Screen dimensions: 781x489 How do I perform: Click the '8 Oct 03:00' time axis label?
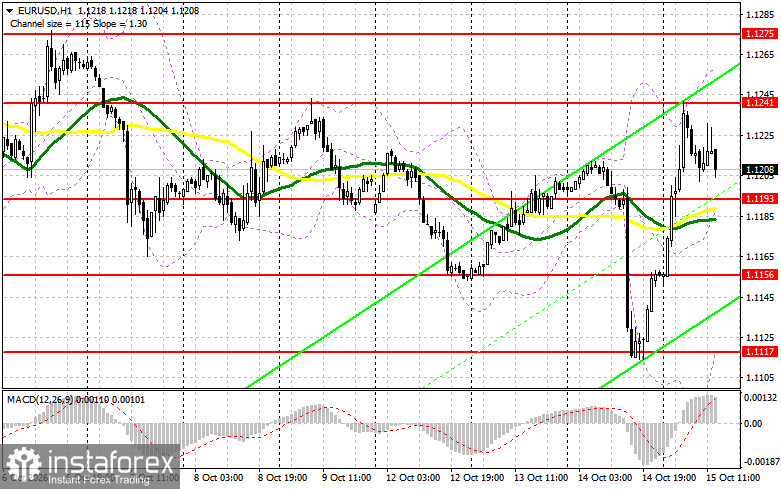click(218, 478)
